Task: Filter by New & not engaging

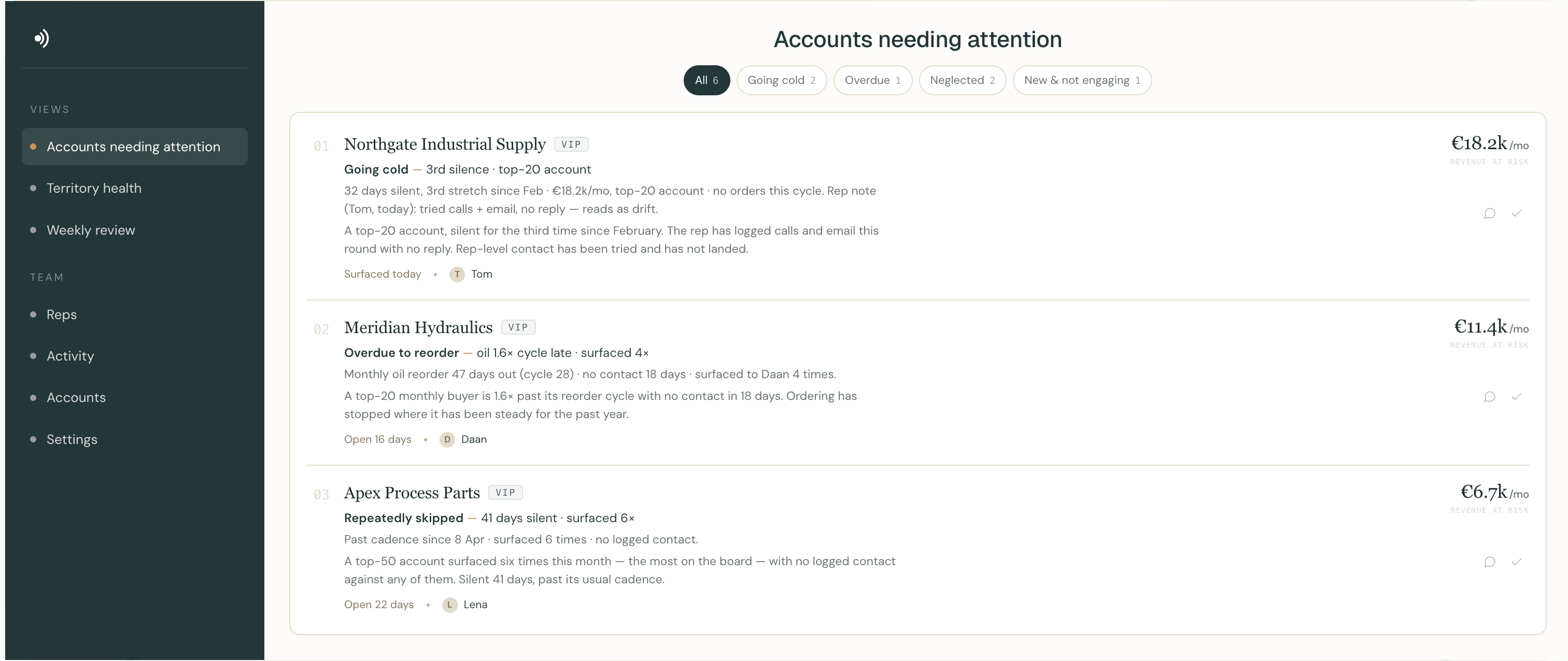Action: pos(1082,80)
